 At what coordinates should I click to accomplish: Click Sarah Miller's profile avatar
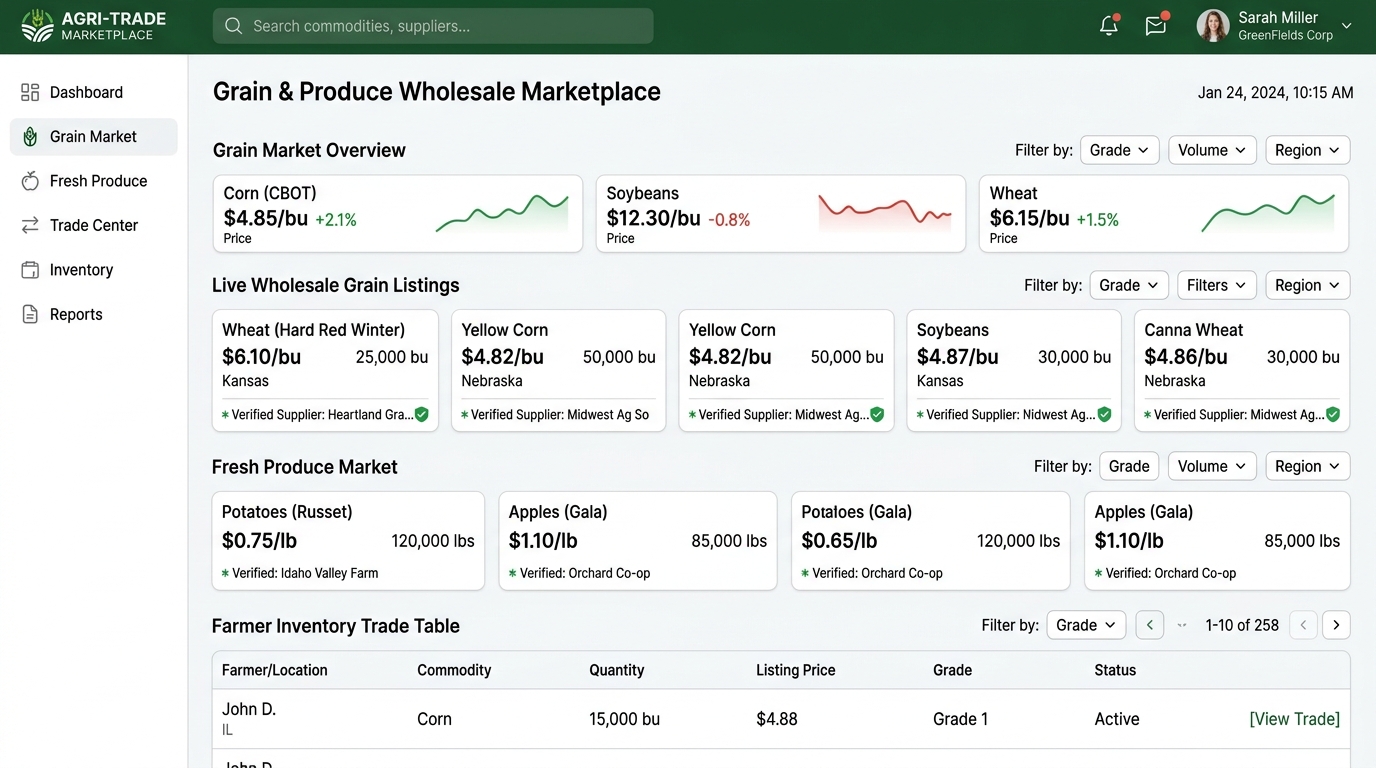1213,26
